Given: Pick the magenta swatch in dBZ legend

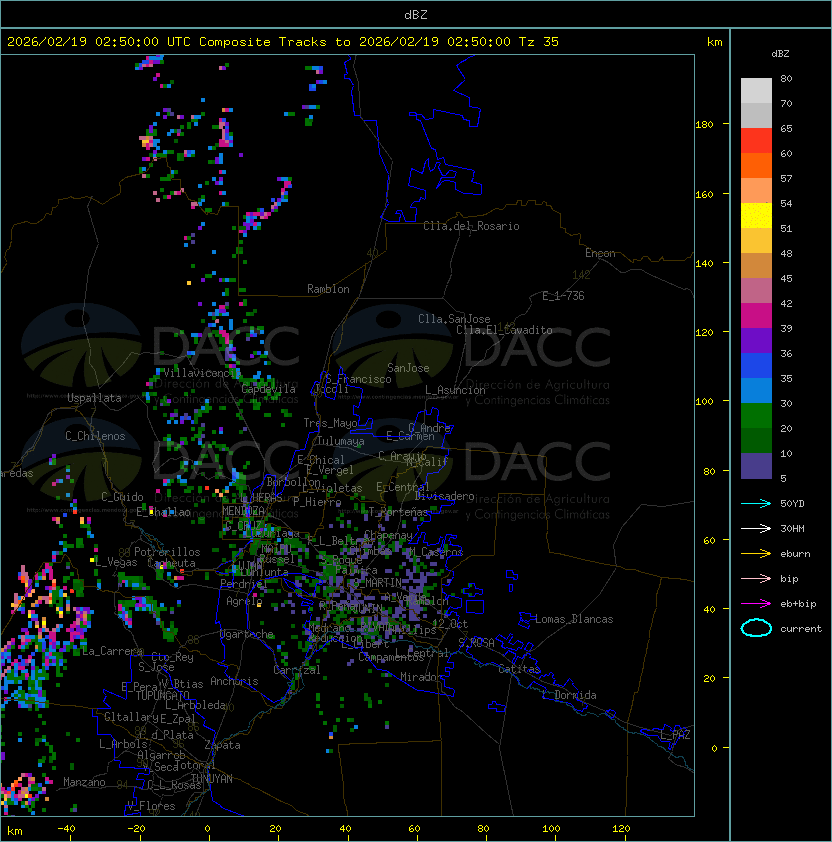Looking at the screenshot, I should tap(756, 316).
